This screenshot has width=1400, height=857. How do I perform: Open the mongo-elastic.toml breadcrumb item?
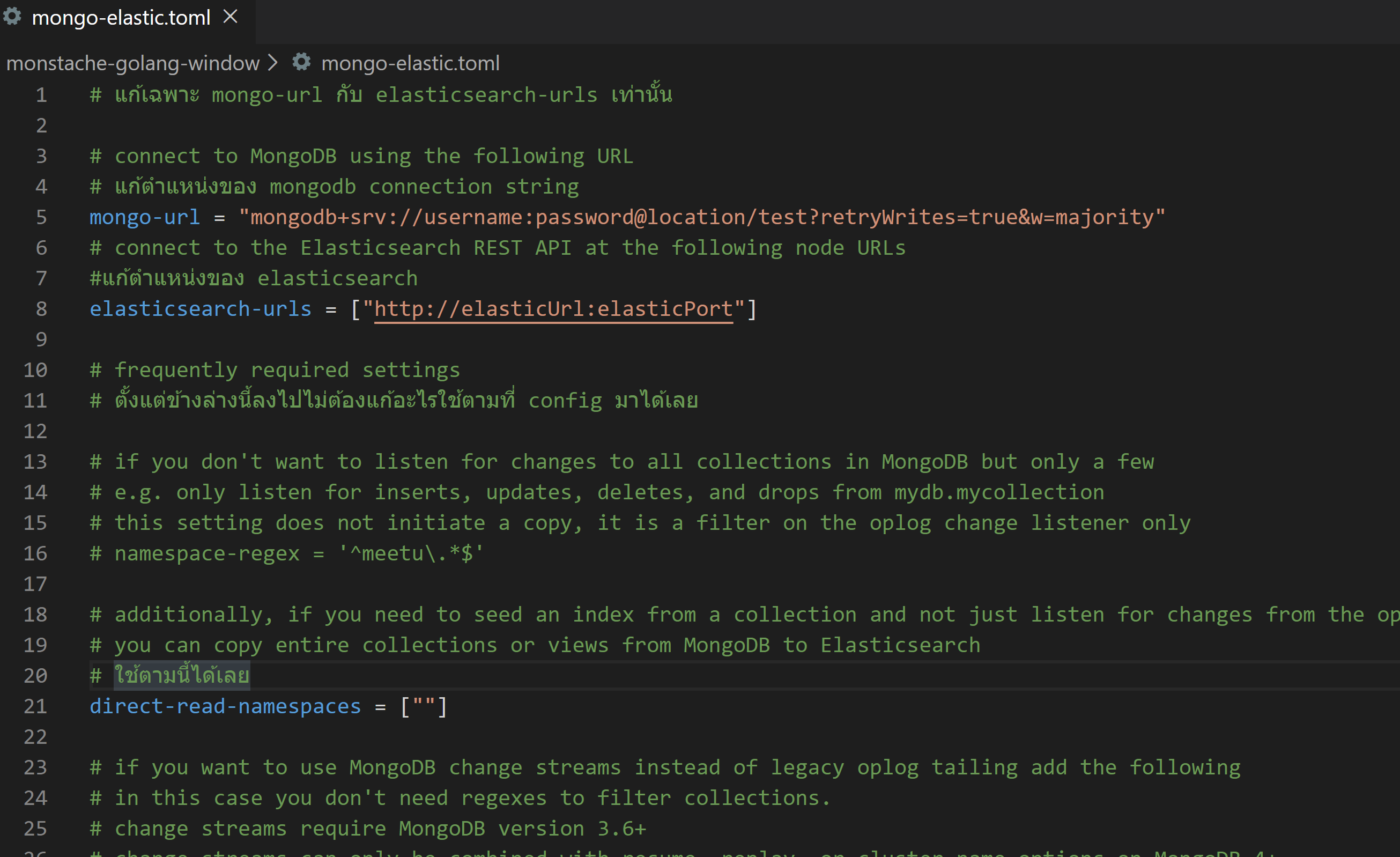pos(410,63)
